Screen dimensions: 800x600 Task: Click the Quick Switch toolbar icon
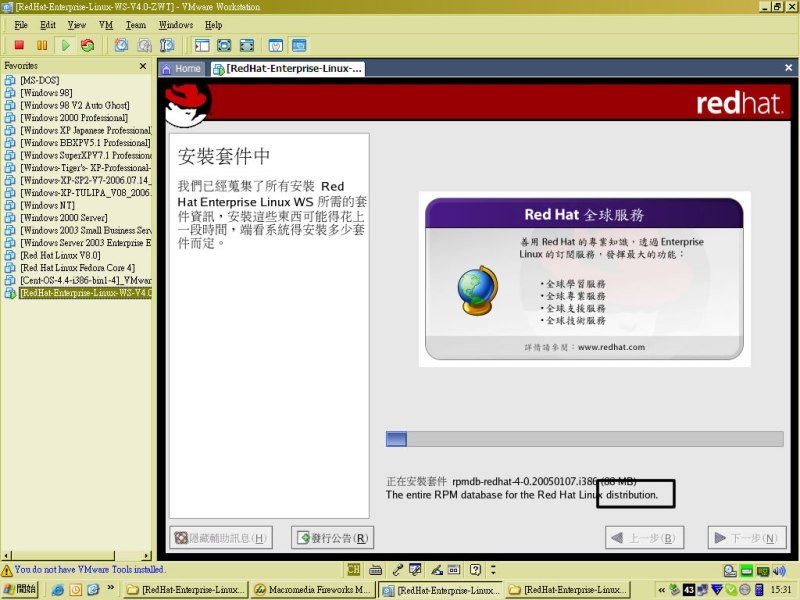click(247, 45)
